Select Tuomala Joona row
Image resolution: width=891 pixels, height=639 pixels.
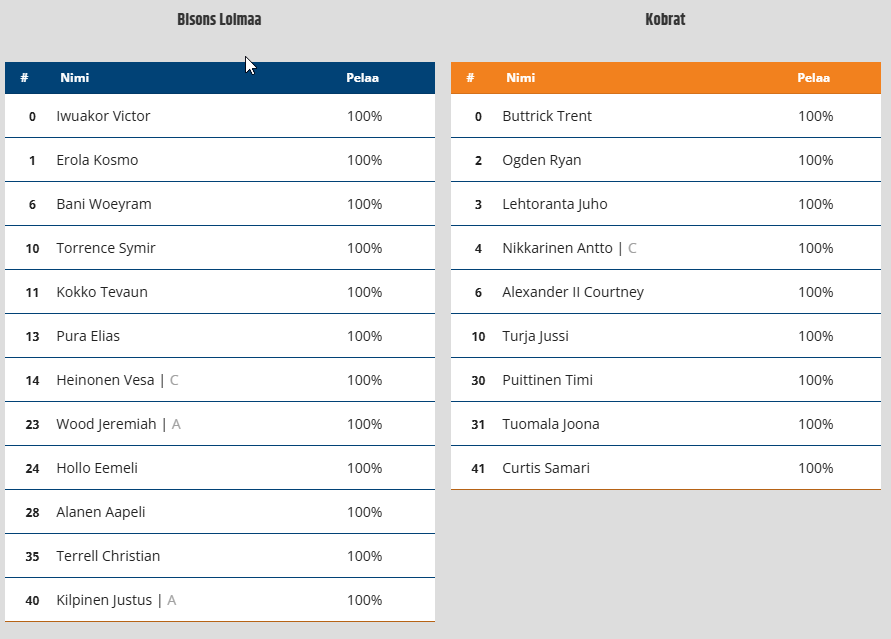pos(551,424)
